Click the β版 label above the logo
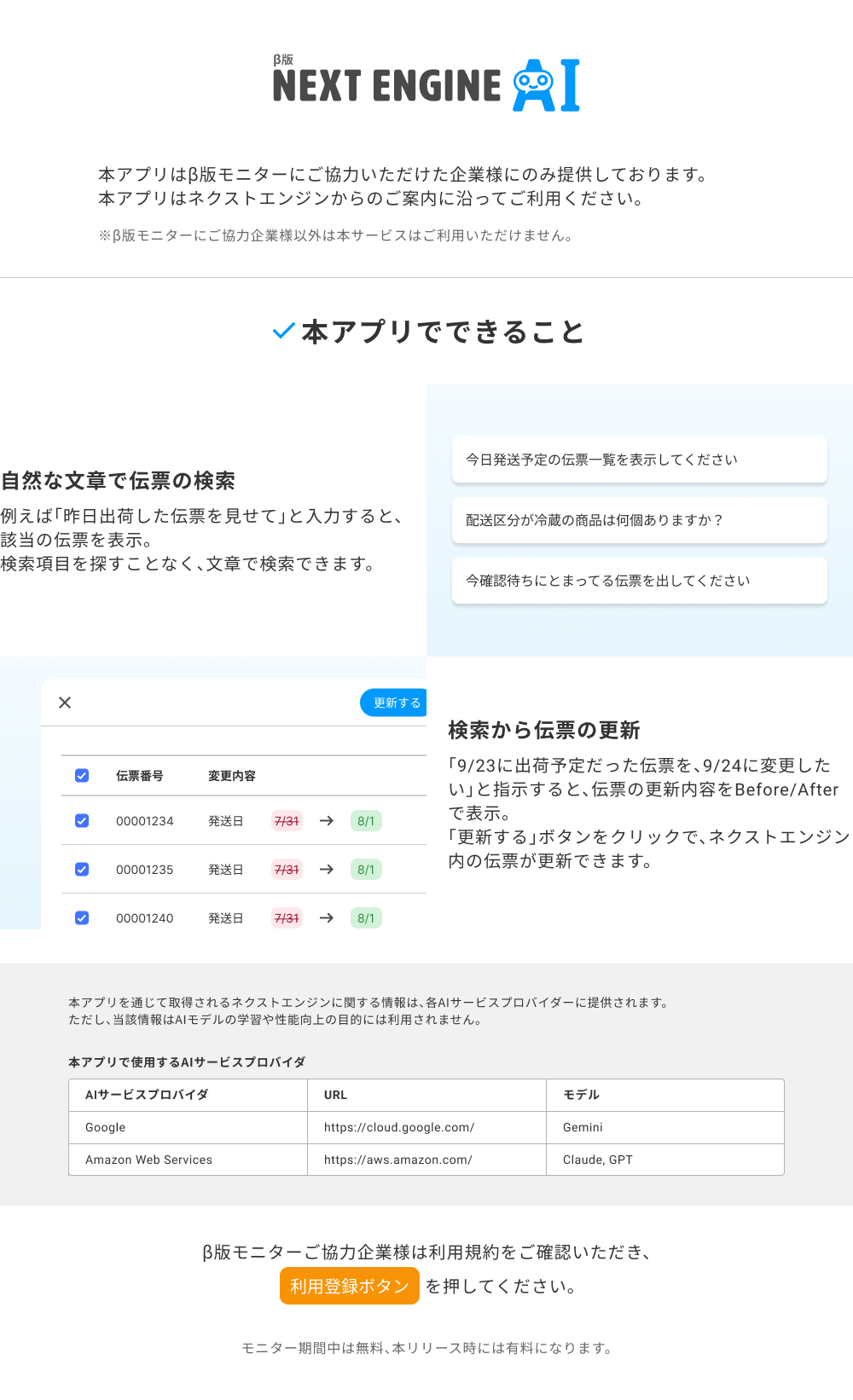853x1400 pixels. 283,60
